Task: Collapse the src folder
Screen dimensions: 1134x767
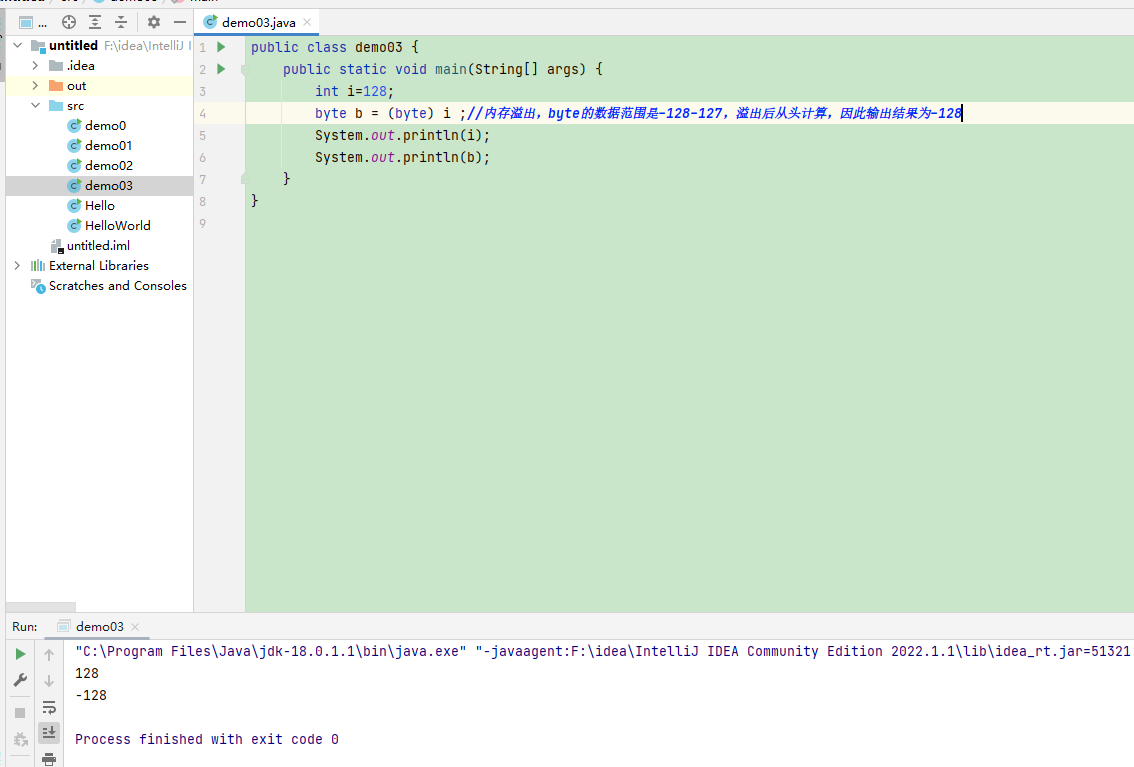Action: point(35,106)
